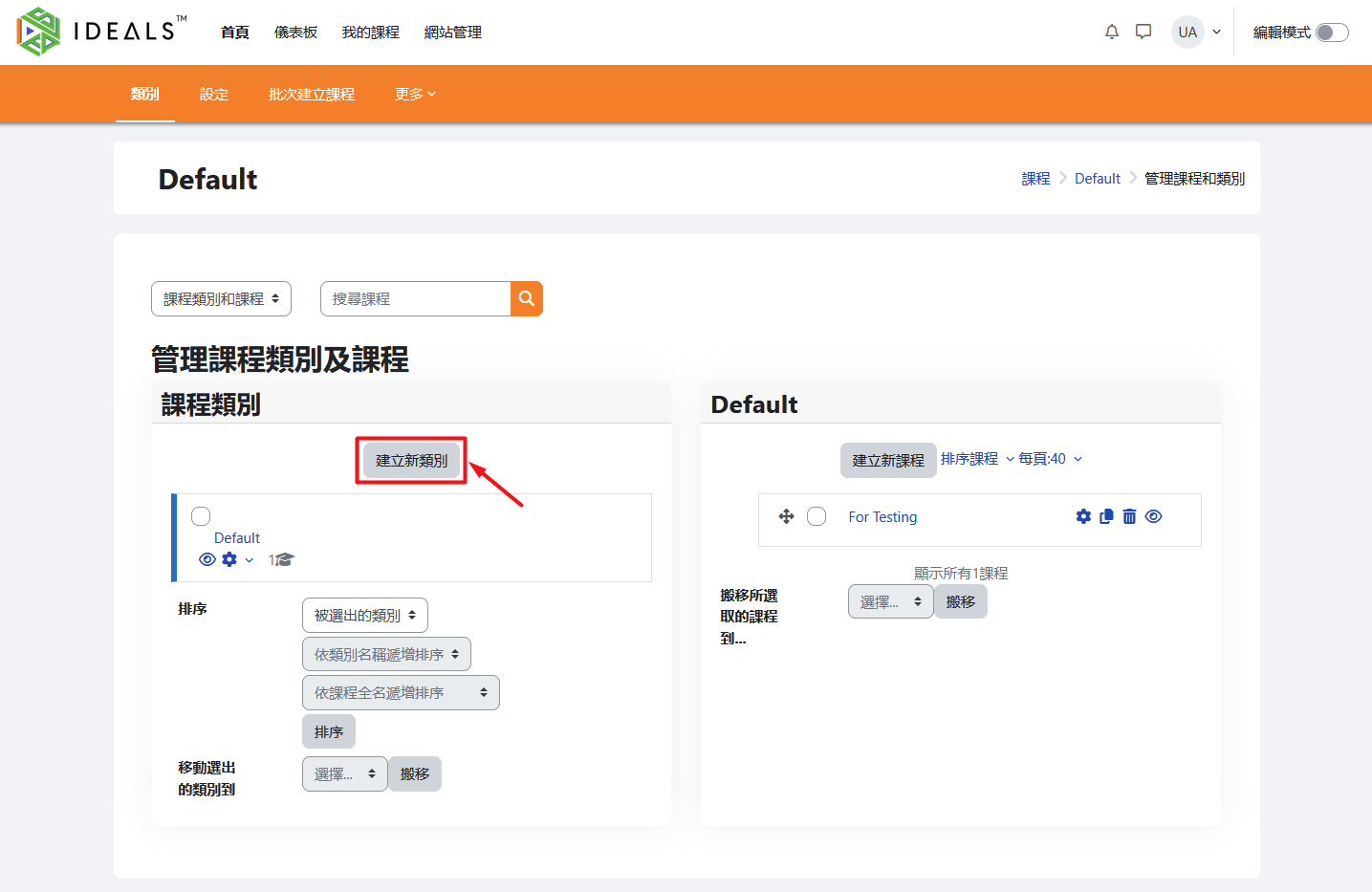Expand the 依類別名稱遞增排序 dropdown

click(x=386, y=654)
